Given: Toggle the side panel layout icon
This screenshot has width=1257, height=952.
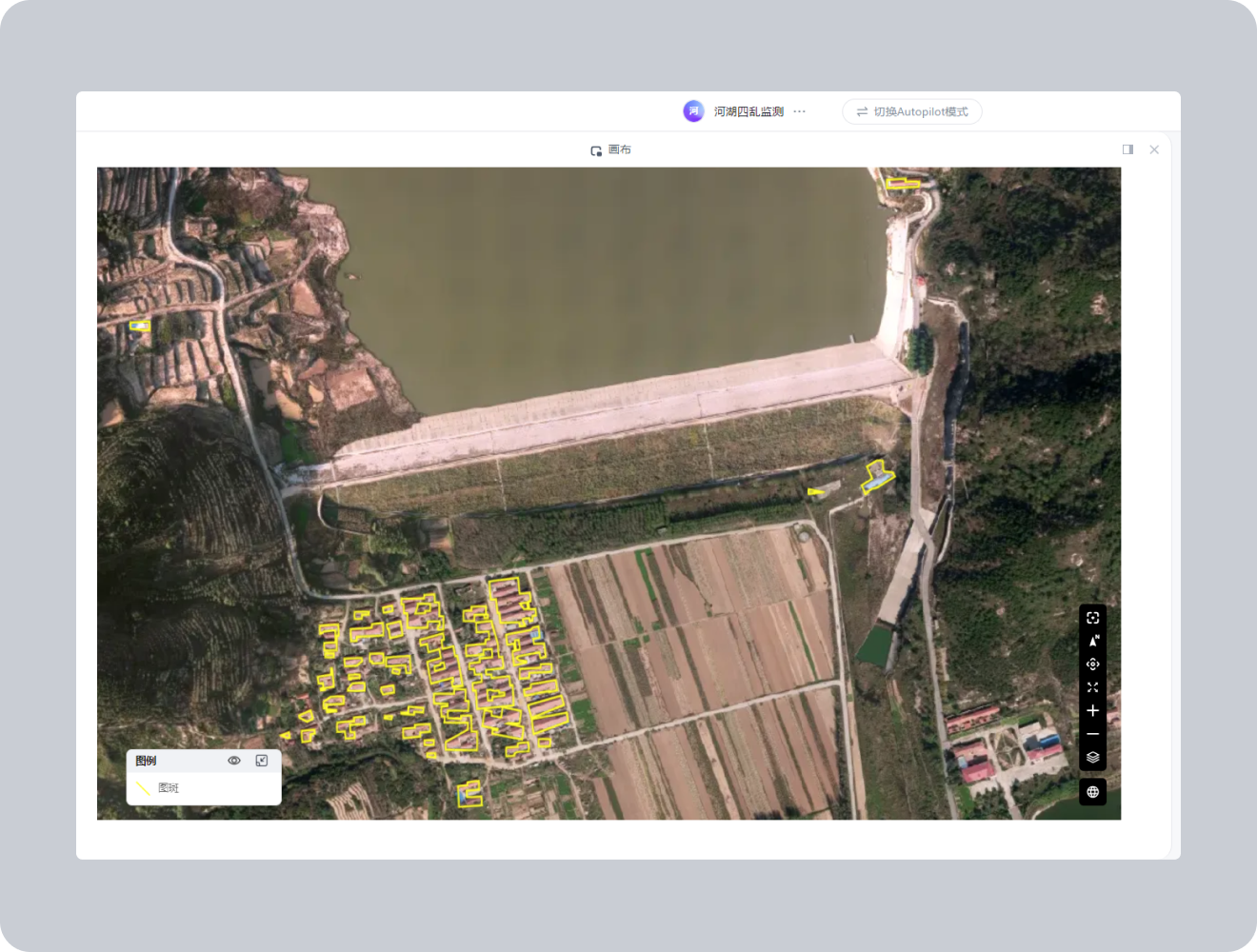Looking at the screenshot, I should 1127,149.
